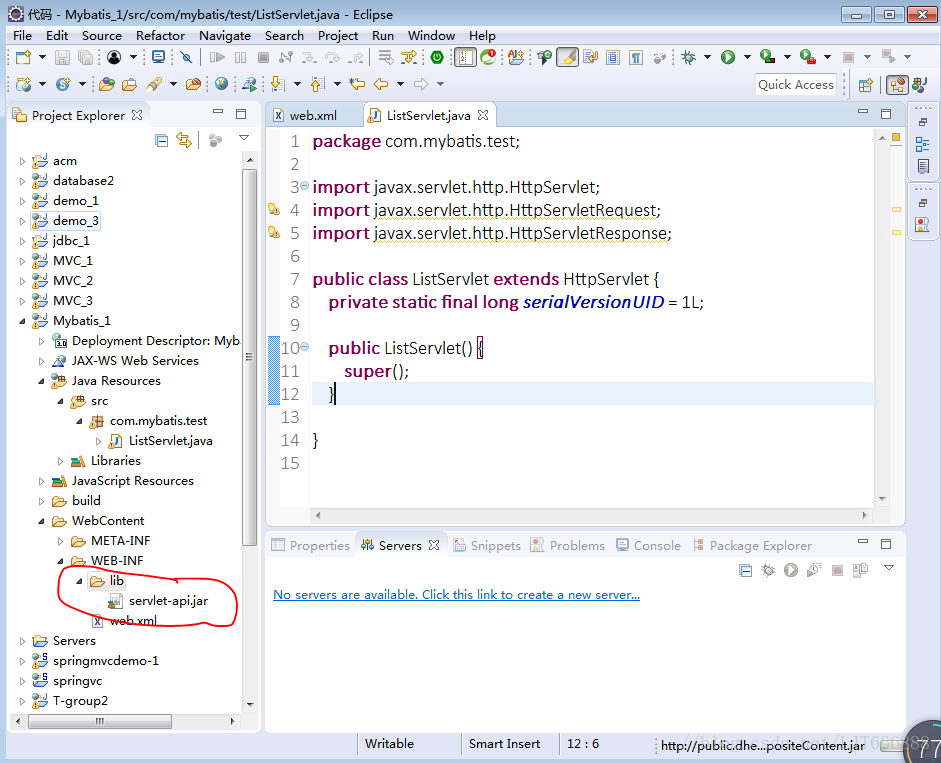Toggle Block Selection Mode button
The width and height of the screenshot is (941, 763).
click(x=613, y=58)
